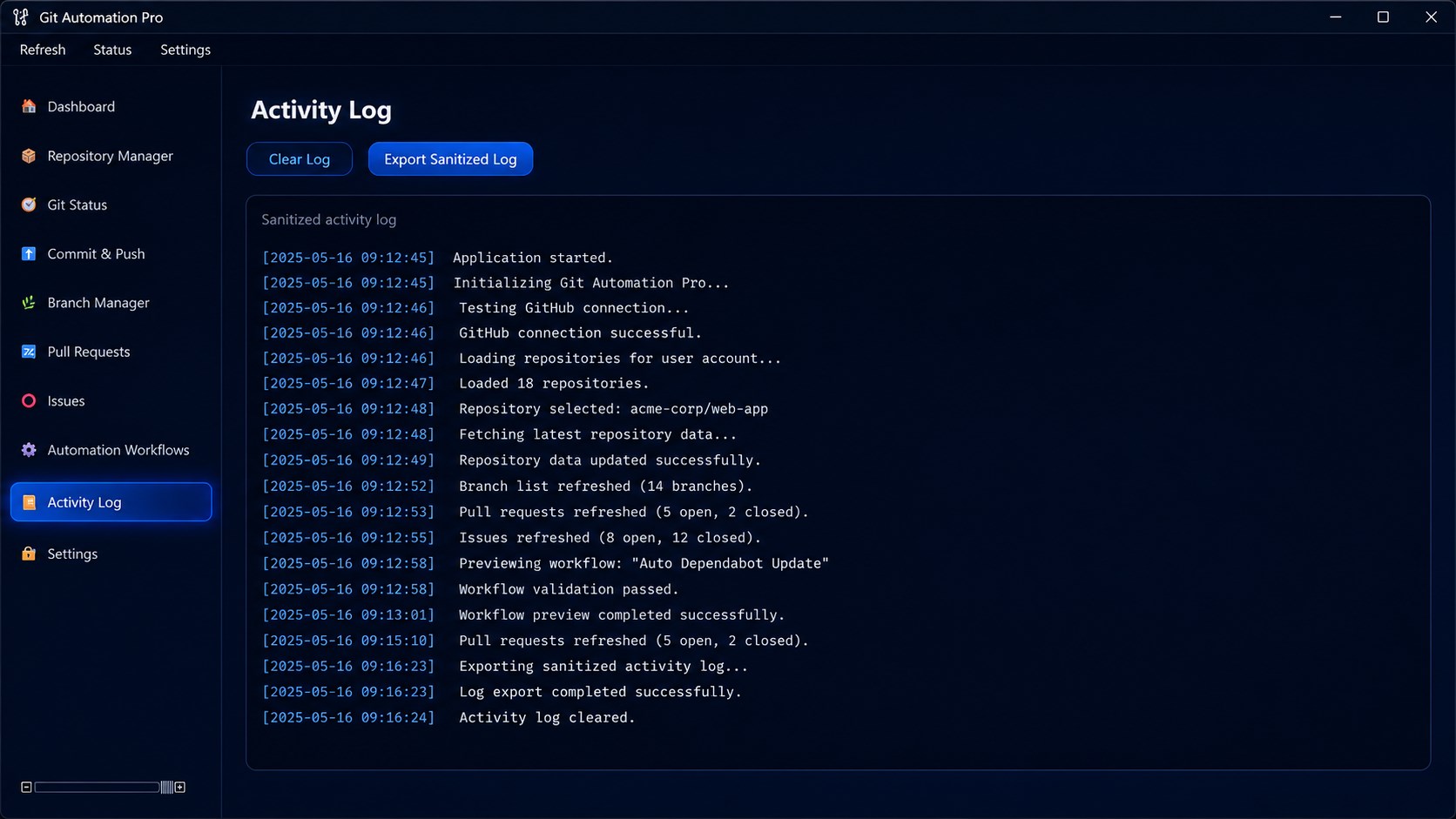Screen dimensions: 1456x819
Task: Click the Git Automation Pro app logo icon
Action: coord(21,17)
